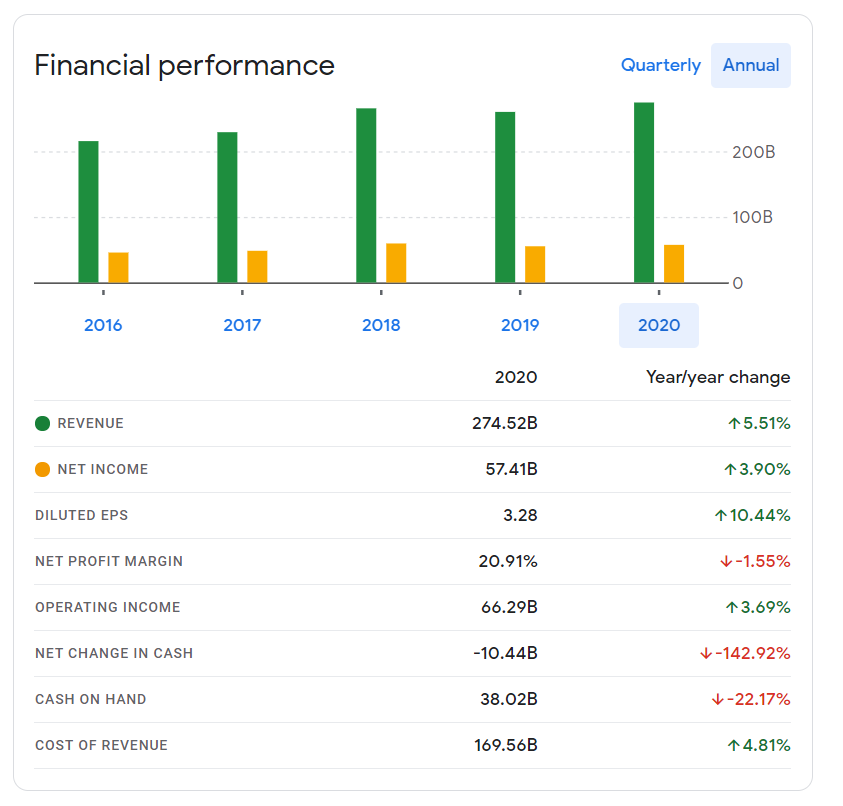This screenshot has height=806, width=843.
Task: Click the Financial performance heading
Action: point(184,66)
